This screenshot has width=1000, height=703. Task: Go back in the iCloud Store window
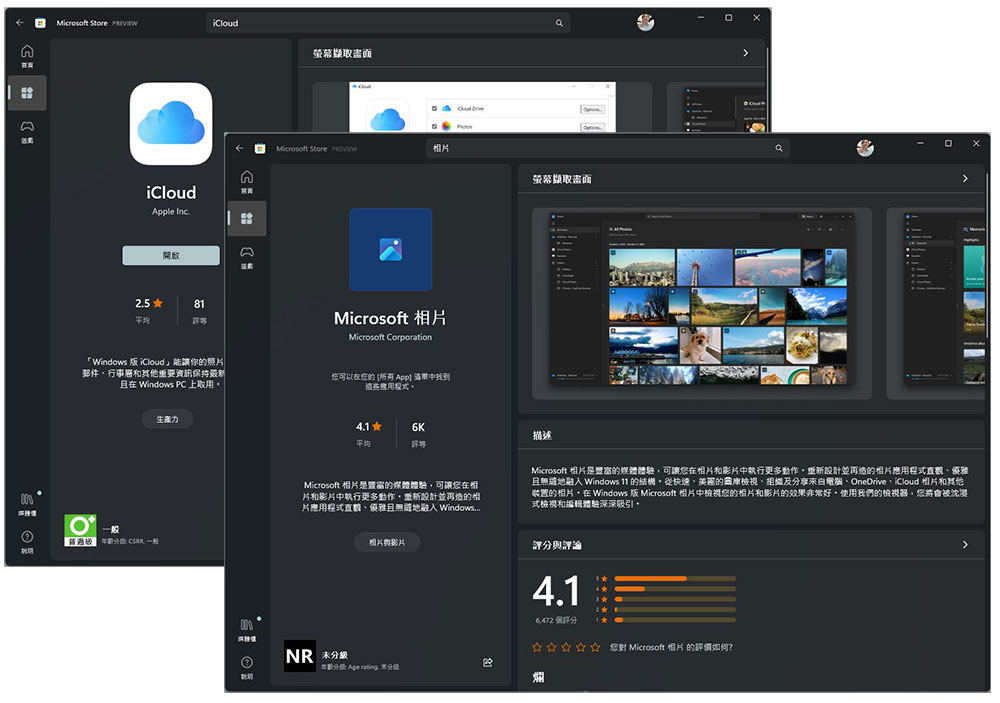pyautogui.click(x=20, y=22)
